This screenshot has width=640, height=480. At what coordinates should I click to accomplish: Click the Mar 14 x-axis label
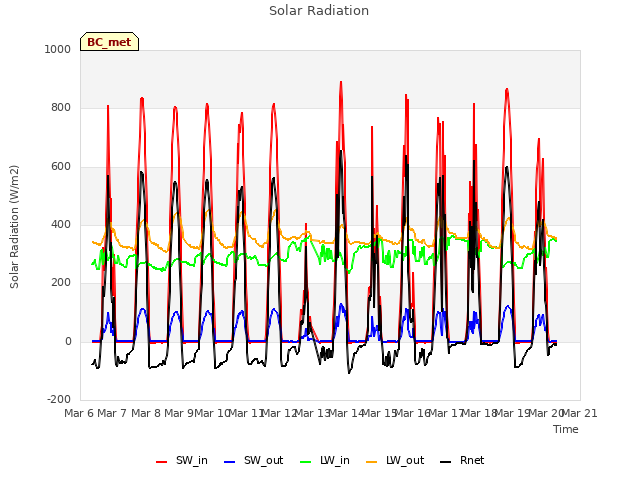pyautogui.click(x=346, y=413)
